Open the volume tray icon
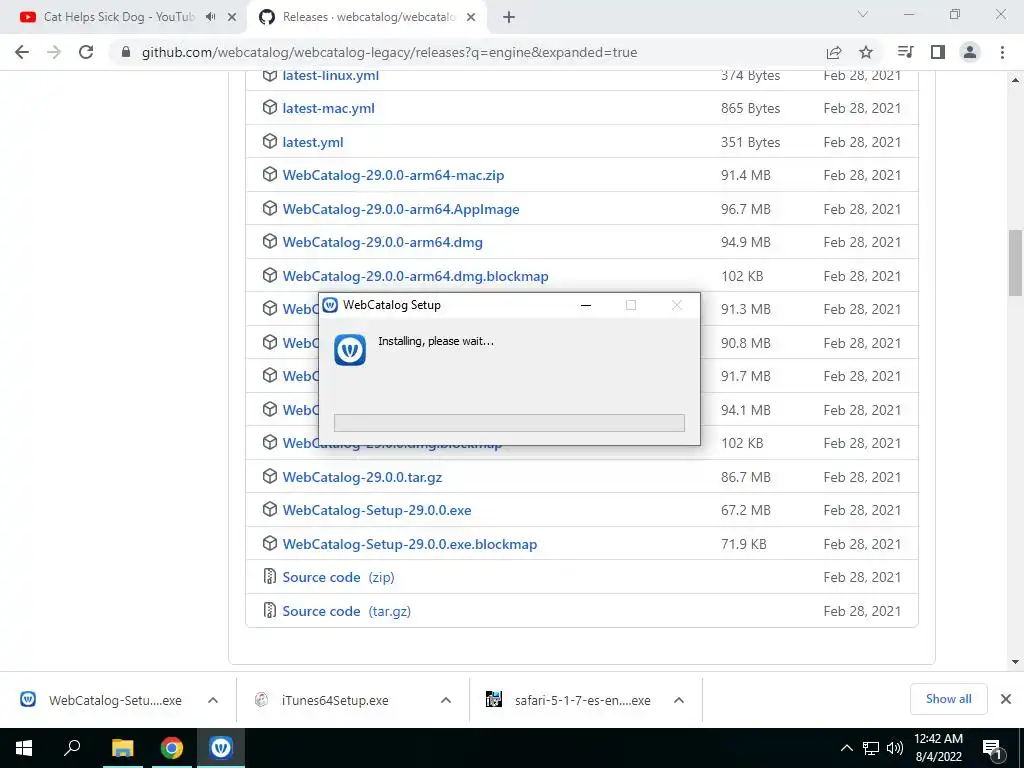This screenshot has height=768, width=1024. pos(895,748)
